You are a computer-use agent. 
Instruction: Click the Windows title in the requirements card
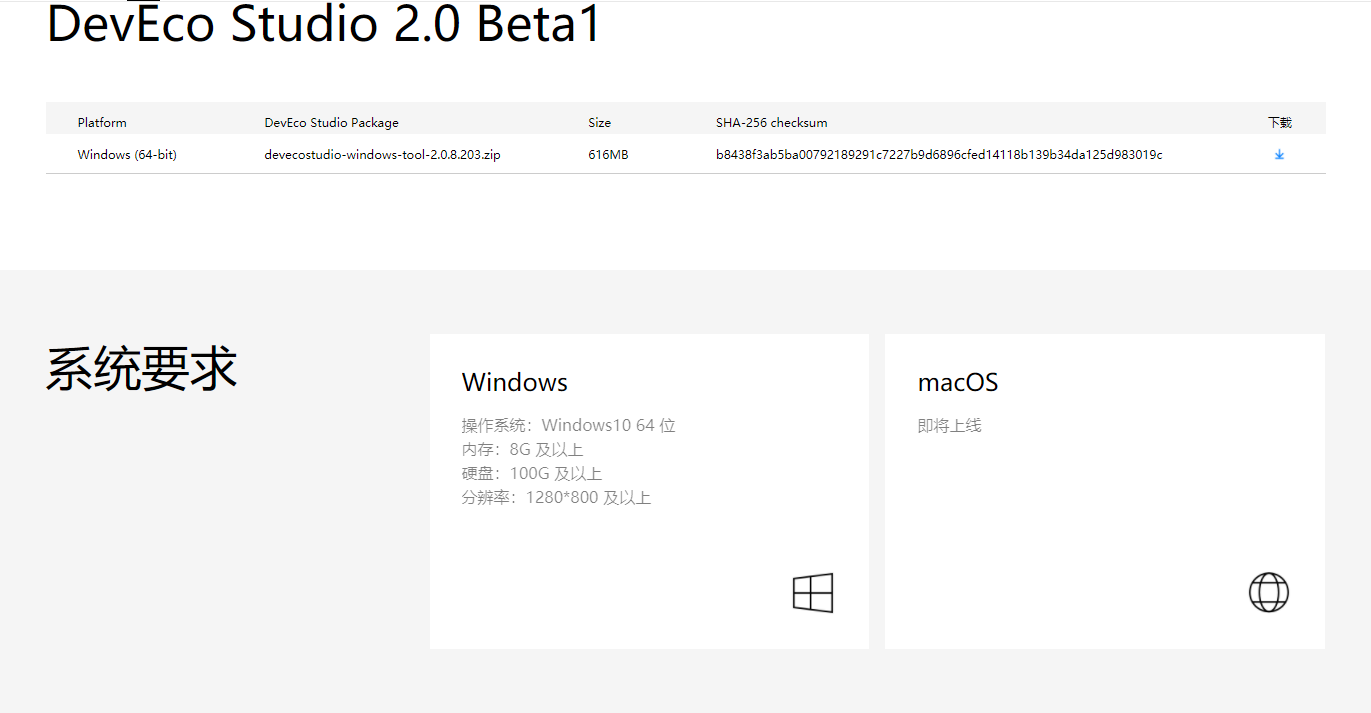pyautogui.click(x=514, y=382)
